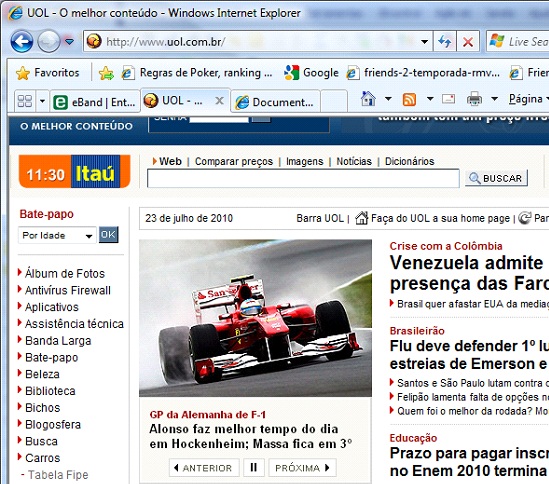This screenshot has width=549, height=484.
Task: Click the ANTERIOR slideshow button
Action: click(204, 468)
